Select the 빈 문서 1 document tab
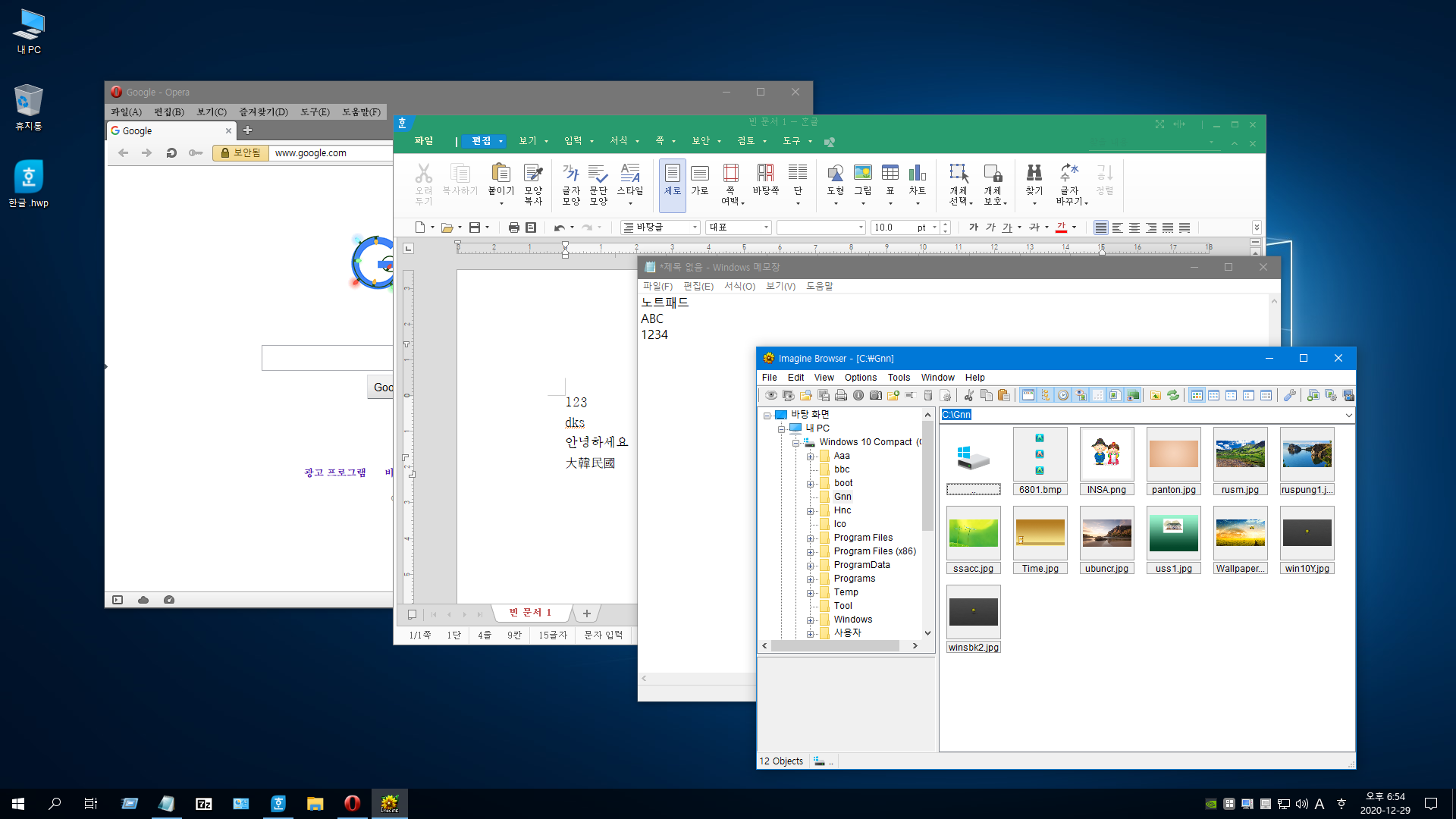This screenshot has width=1456, height=819. 530,613
